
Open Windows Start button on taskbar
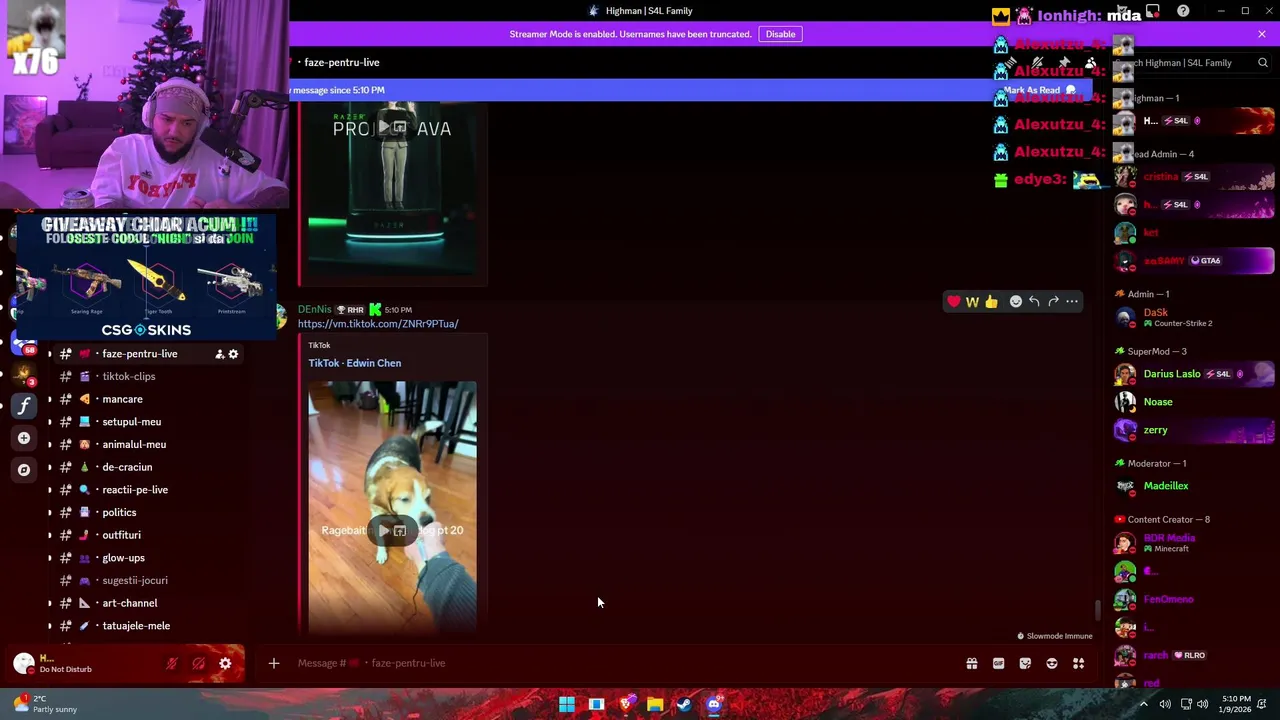click(x=567, y=704)
